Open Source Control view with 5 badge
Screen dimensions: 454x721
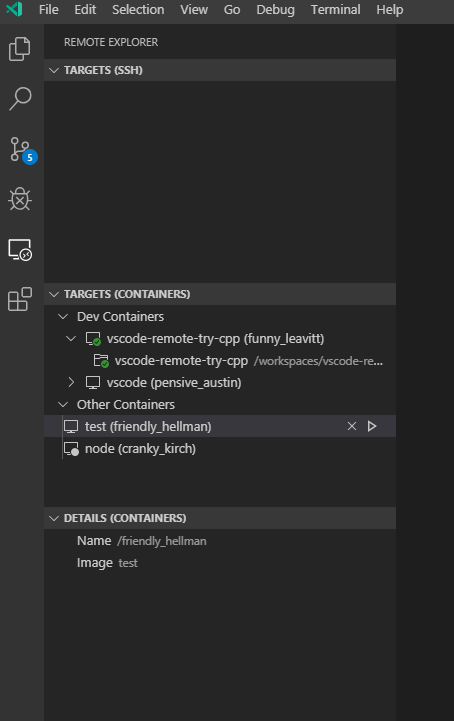point(22,150)
